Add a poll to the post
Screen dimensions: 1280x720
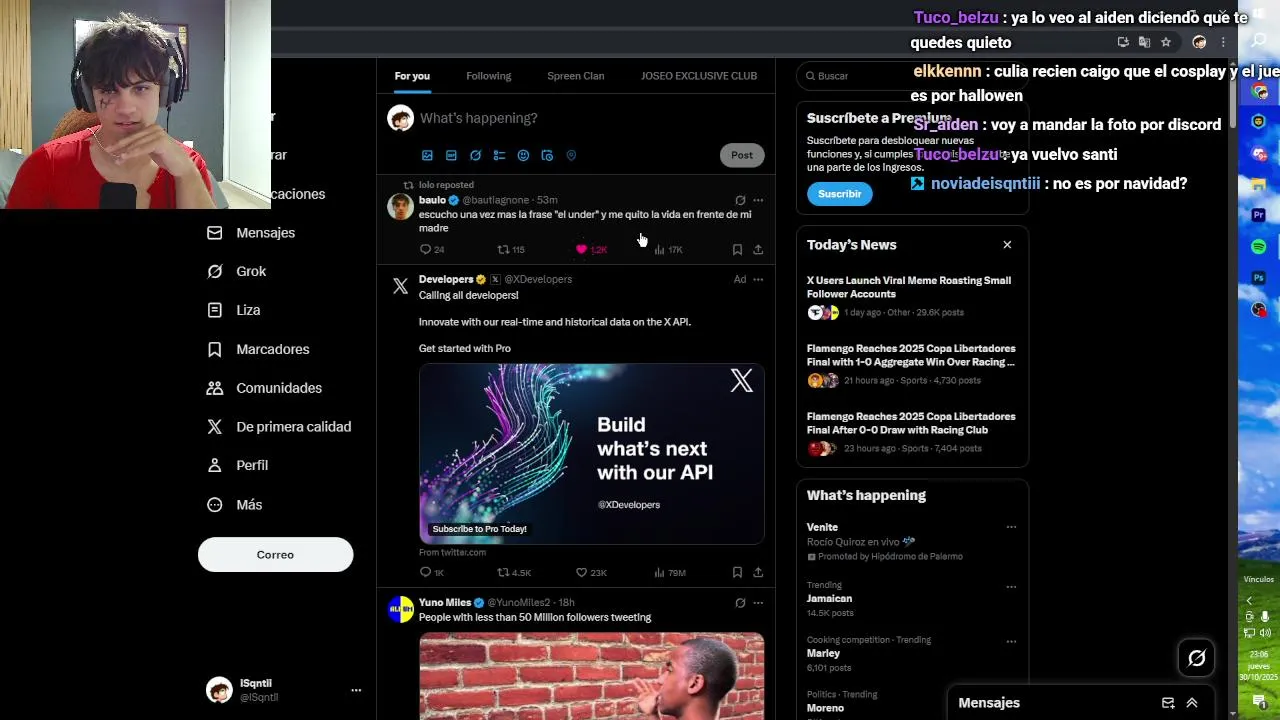pos(499,155)
